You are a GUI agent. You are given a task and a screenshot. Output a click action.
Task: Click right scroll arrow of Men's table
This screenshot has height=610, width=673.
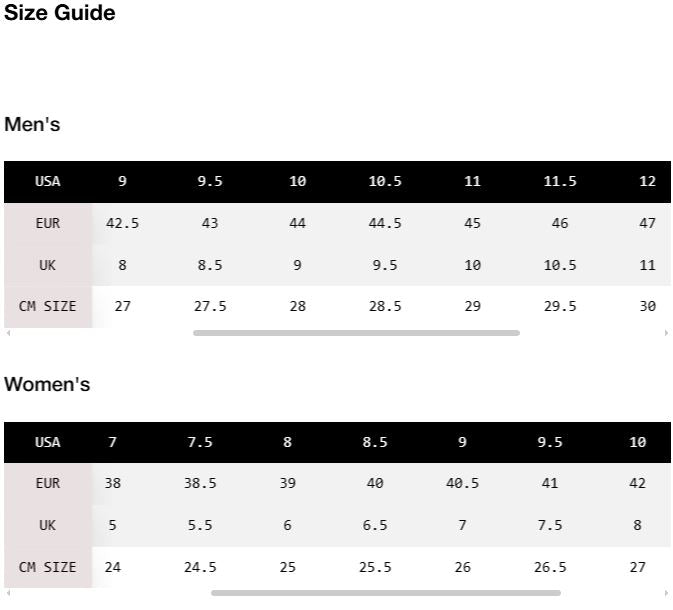tap(666, 333)
